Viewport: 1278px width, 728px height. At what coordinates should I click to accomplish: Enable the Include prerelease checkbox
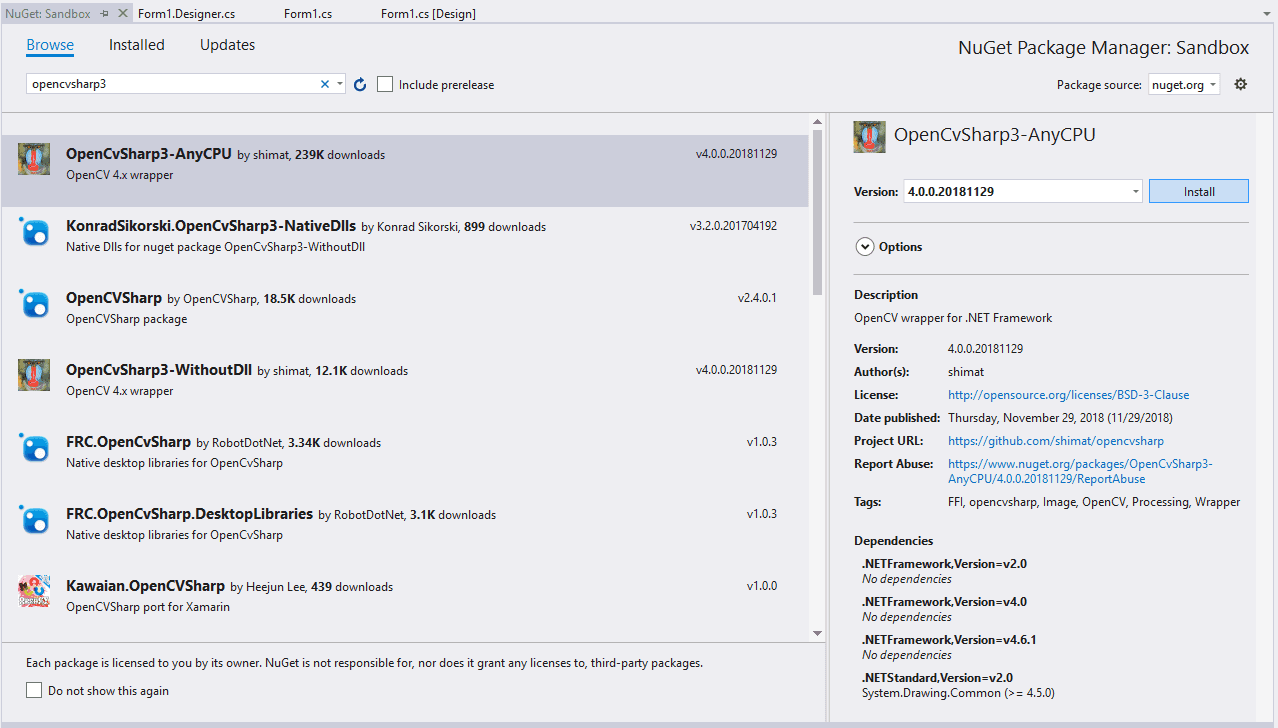tap(385, 84)
